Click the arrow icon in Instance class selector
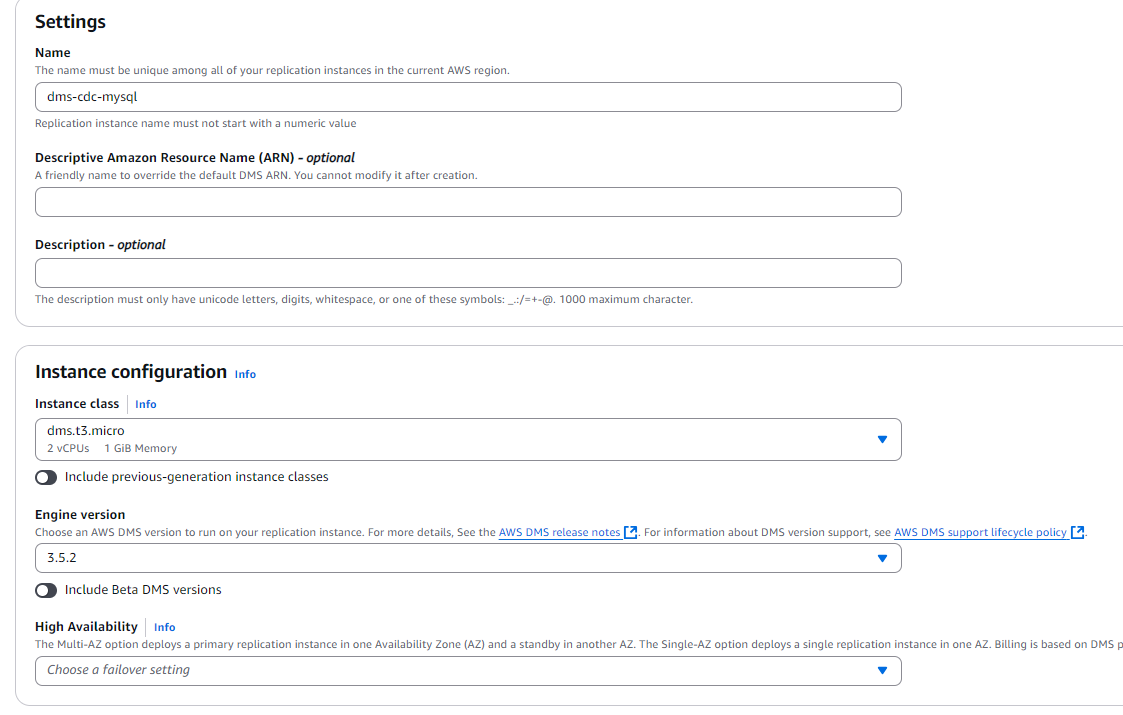Image resolution: width=1123 pixels, height=715 pixels. (882, 439)
